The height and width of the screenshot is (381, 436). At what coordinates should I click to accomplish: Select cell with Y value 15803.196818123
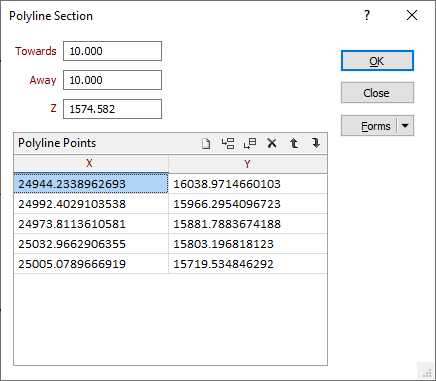[x=248, y=244]
